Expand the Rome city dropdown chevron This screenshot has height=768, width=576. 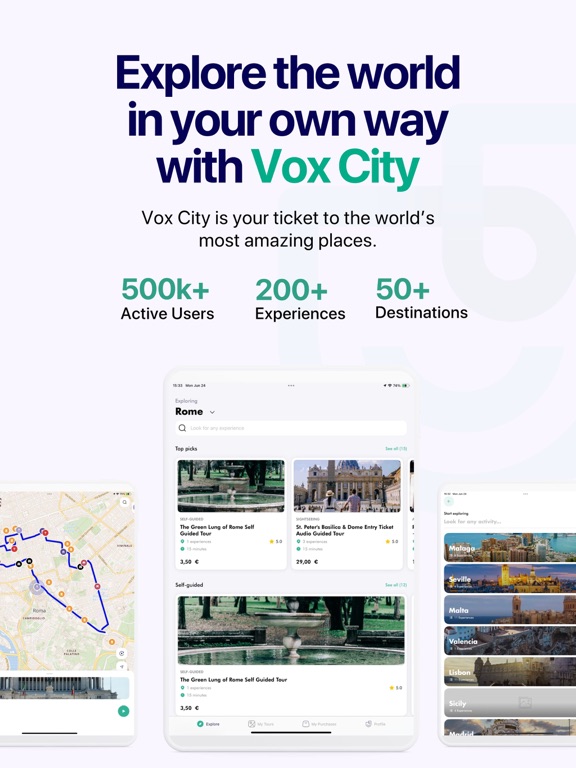(x=212, y=412)
